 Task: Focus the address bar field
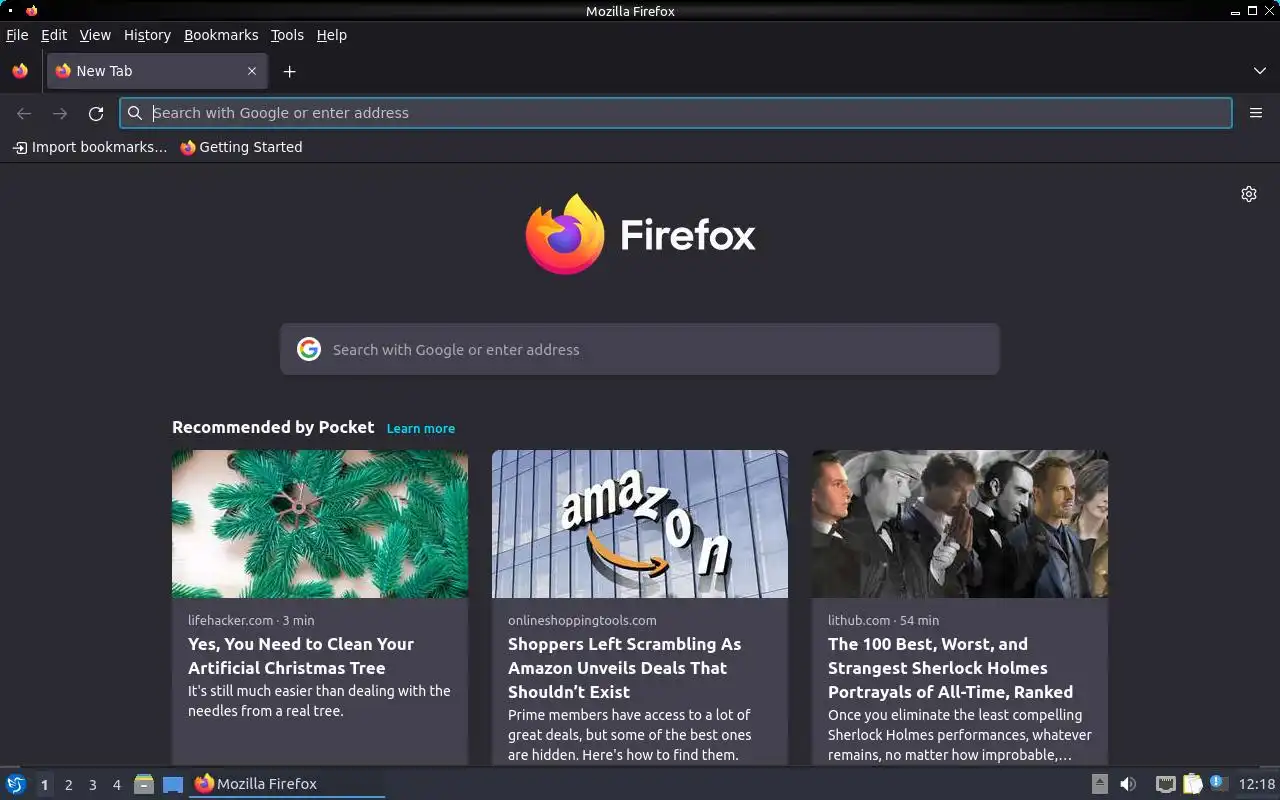676,113
